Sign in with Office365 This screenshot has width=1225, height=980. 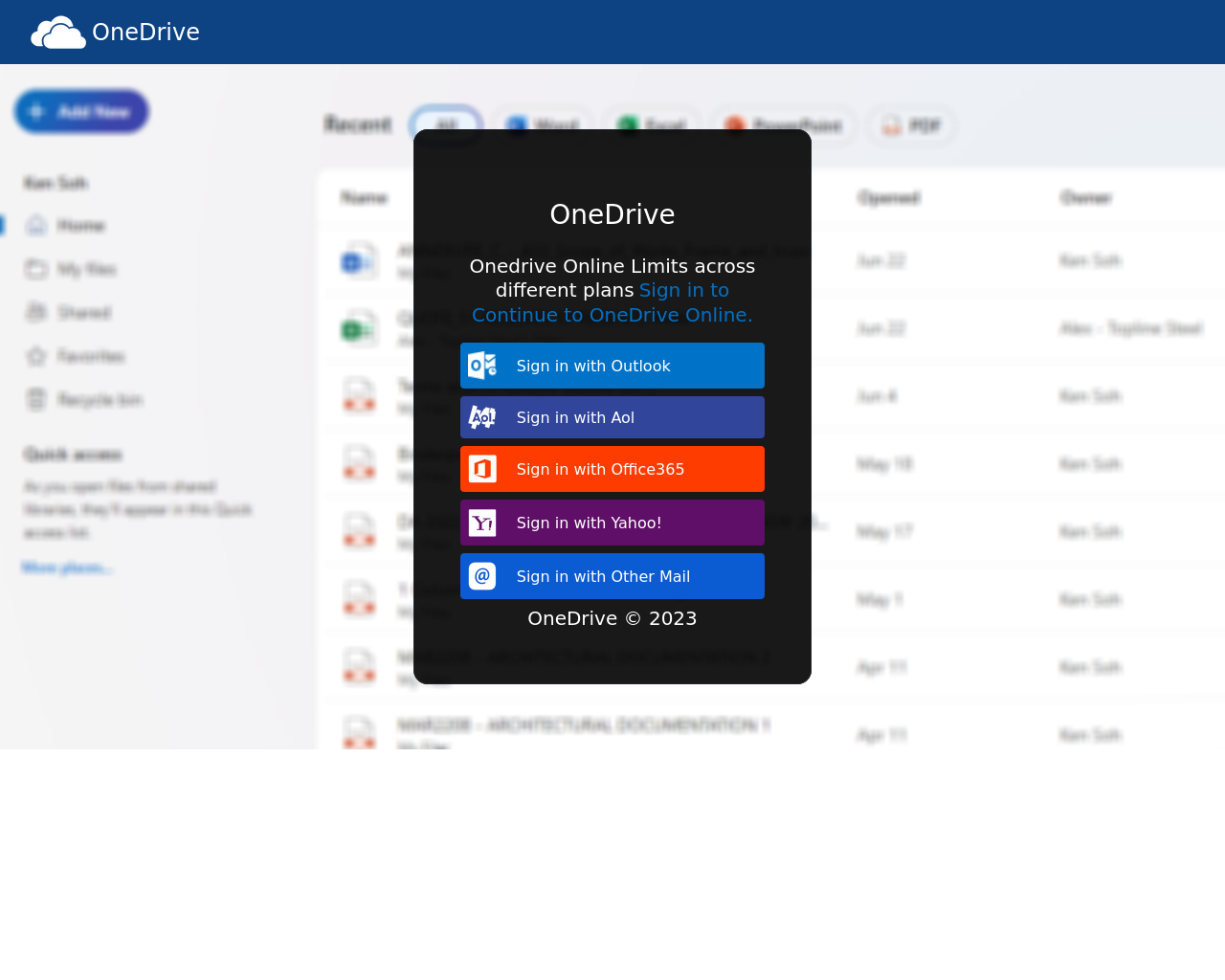(612, 469)
